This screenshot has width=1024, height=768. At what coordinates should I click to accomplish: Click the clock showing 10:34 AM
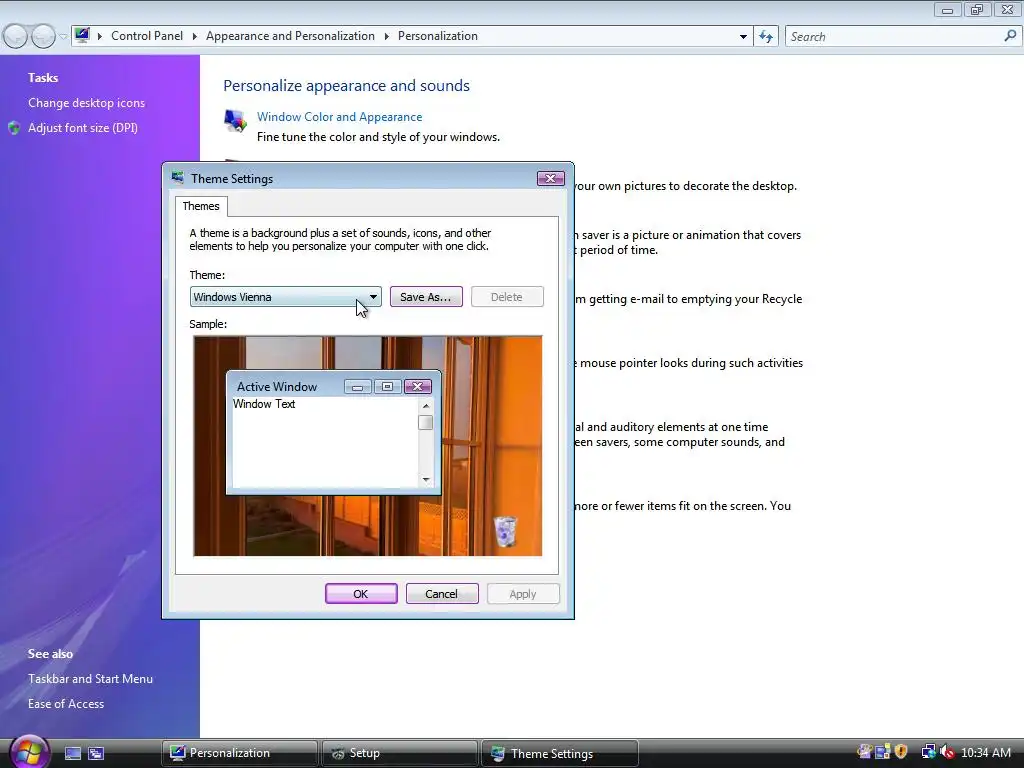986,753
